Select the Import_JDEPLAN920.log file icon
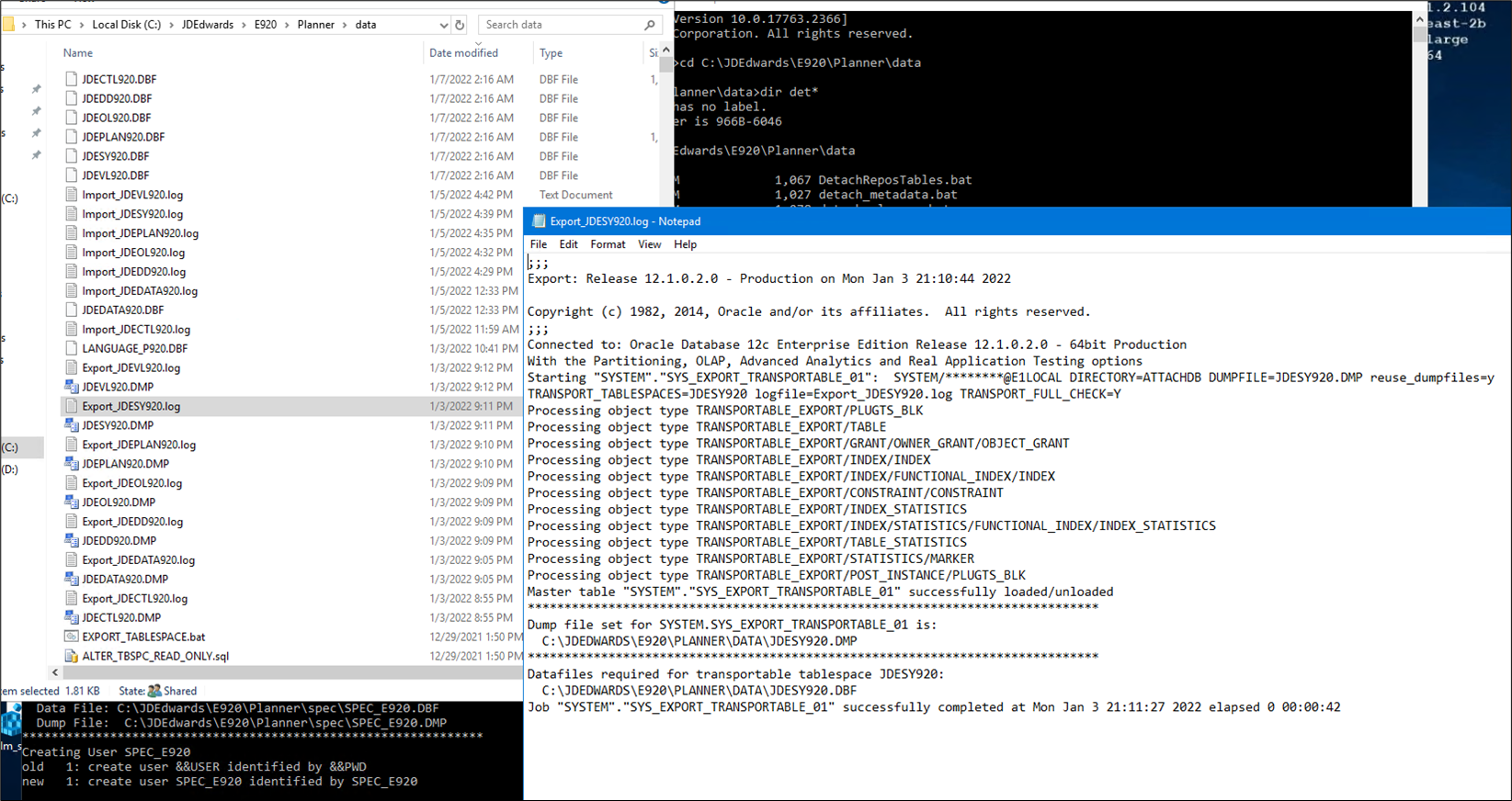1512x801 pixels. (x=72, y=233)
